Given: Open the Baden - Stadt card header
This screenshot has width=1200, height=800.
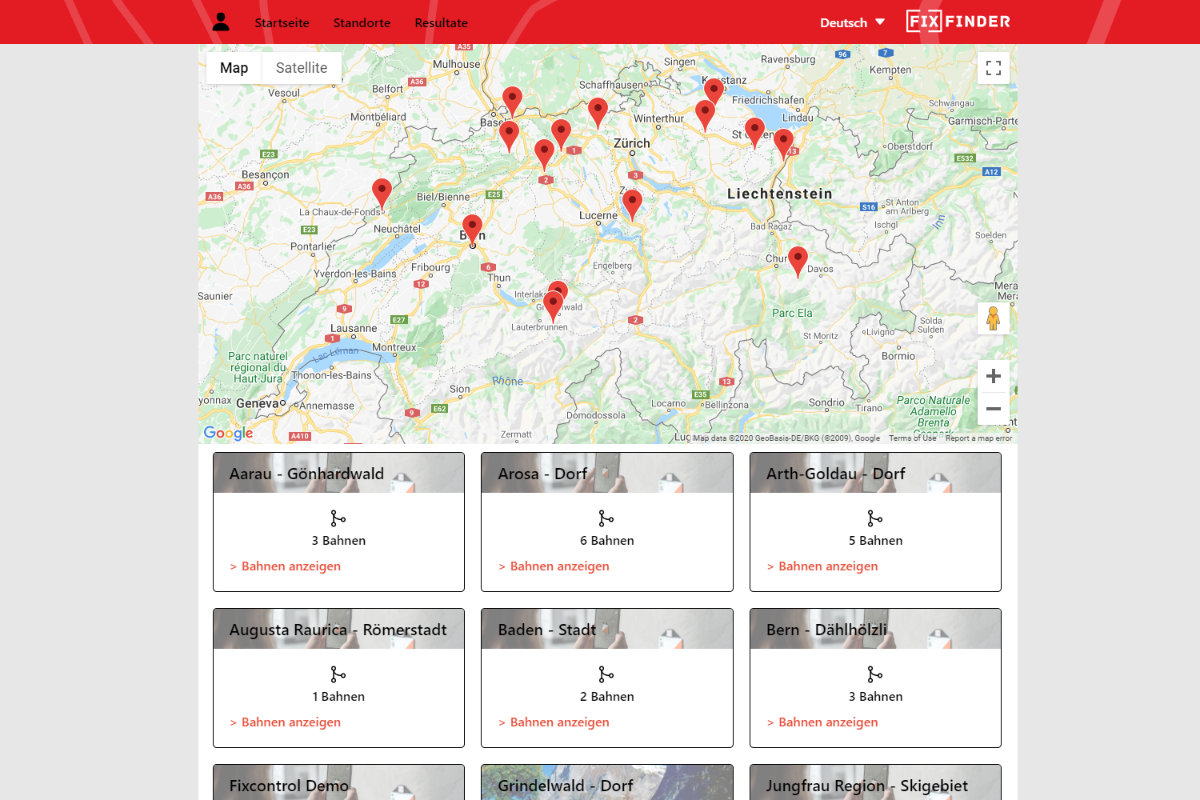Looking at the screenshot, I should tap(607, 629).
